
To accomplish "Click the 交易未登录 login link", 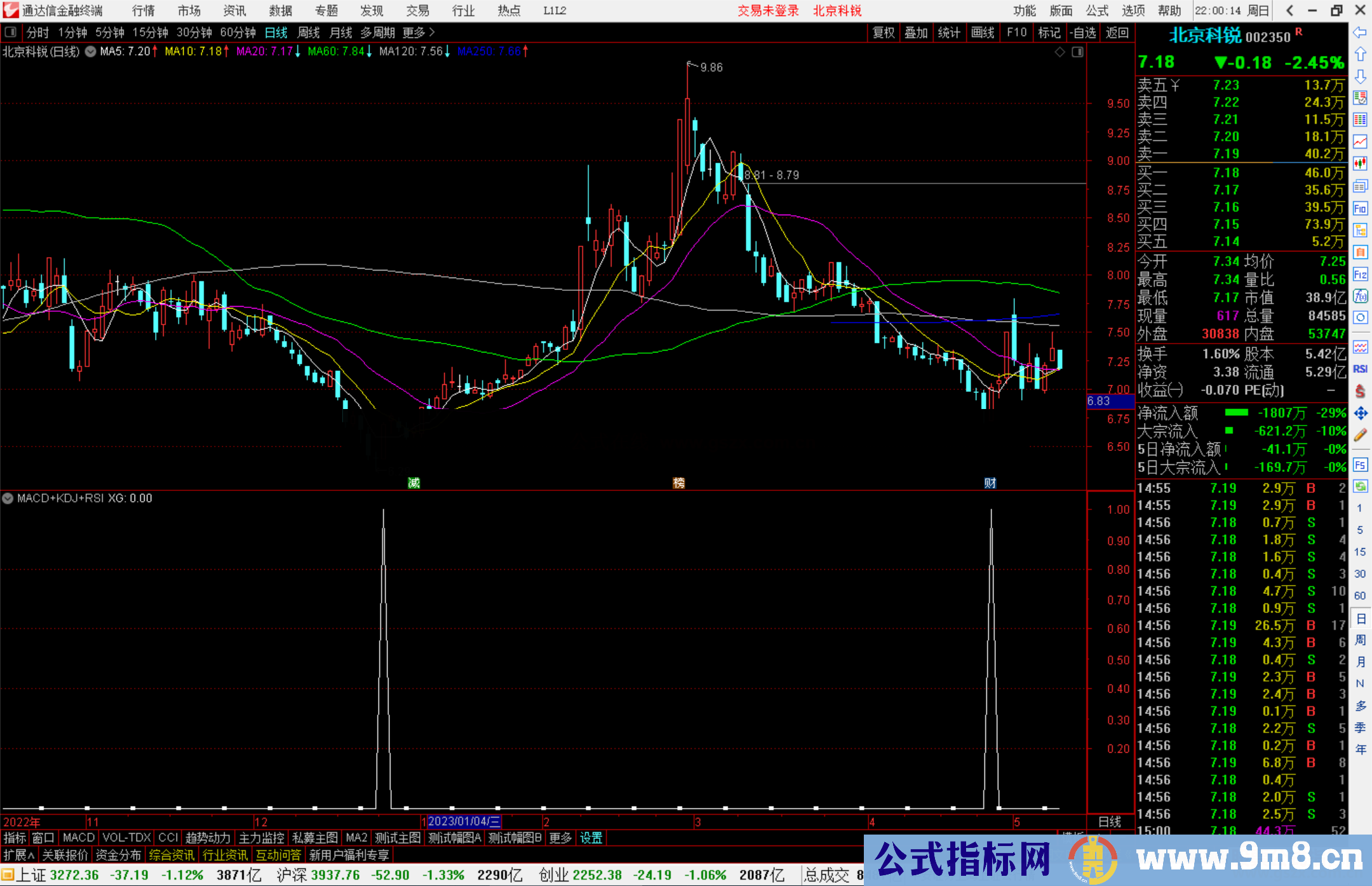I will point(768,11).
